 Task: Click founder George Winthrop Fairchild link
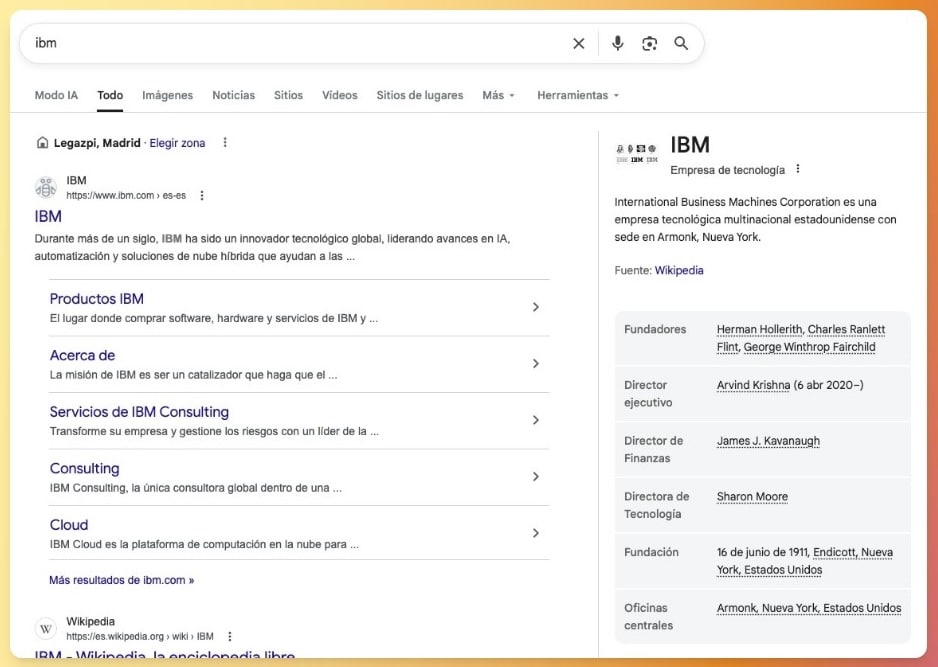[x=809, y=347]
